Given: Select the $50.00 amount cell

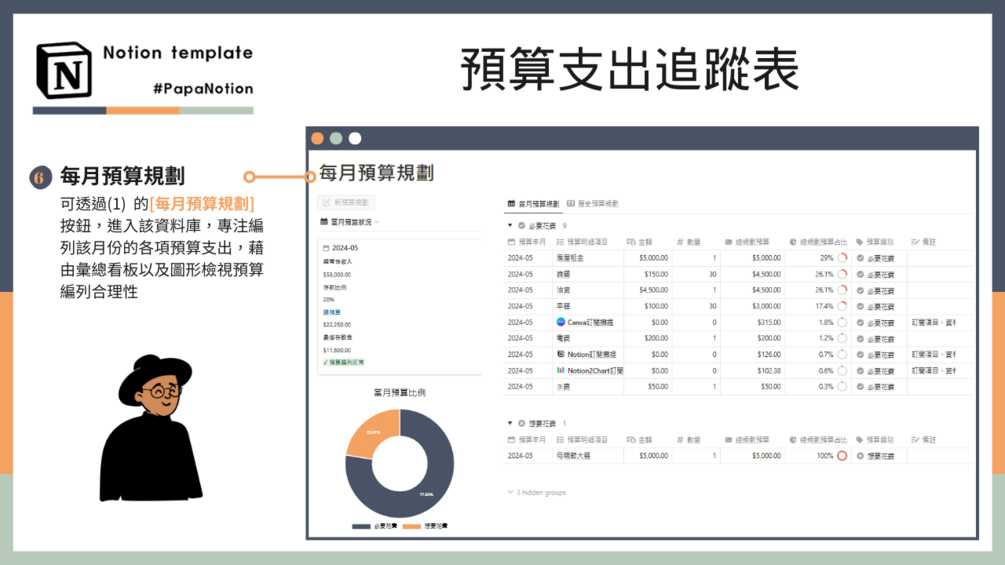Looking at the screenshot, I should coord(658,386).
